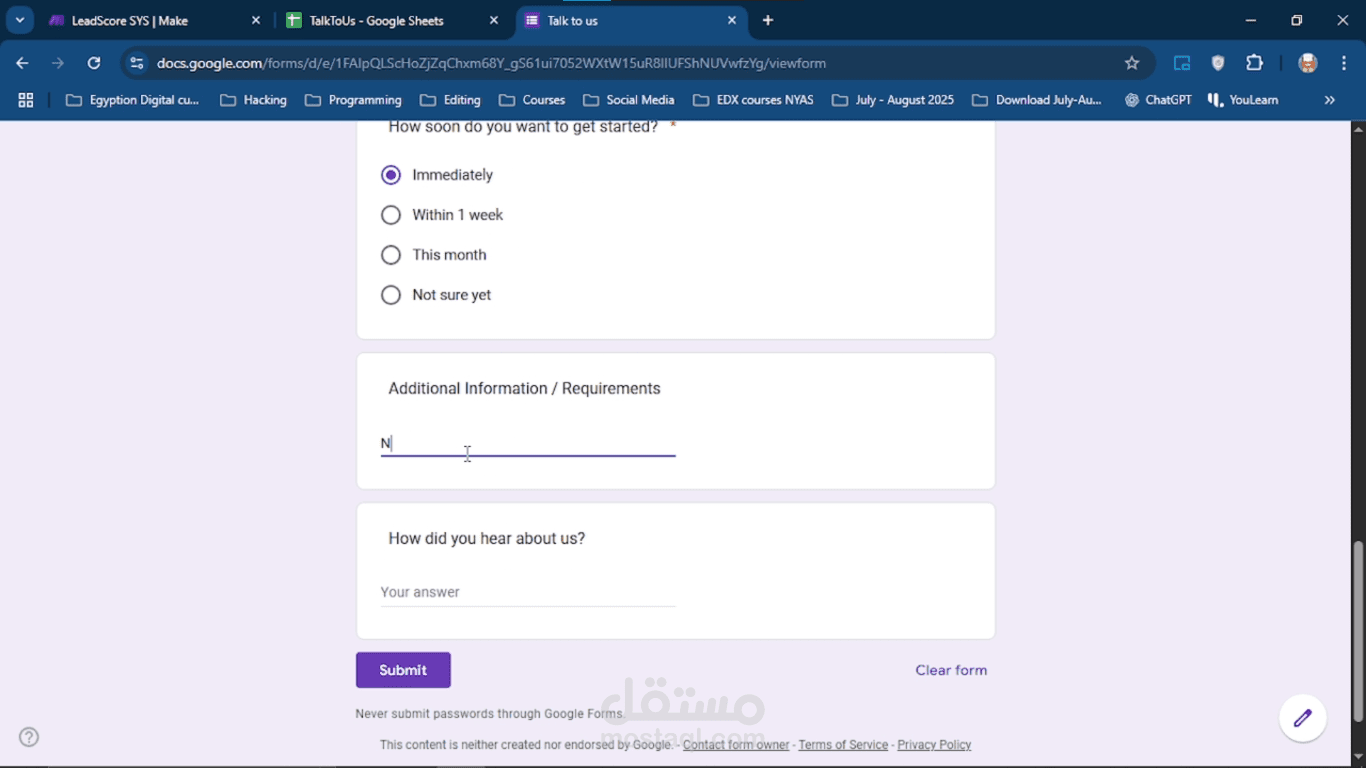Go back to the previous page
This screenshot has height=768, width=1366.
(22, 63)
